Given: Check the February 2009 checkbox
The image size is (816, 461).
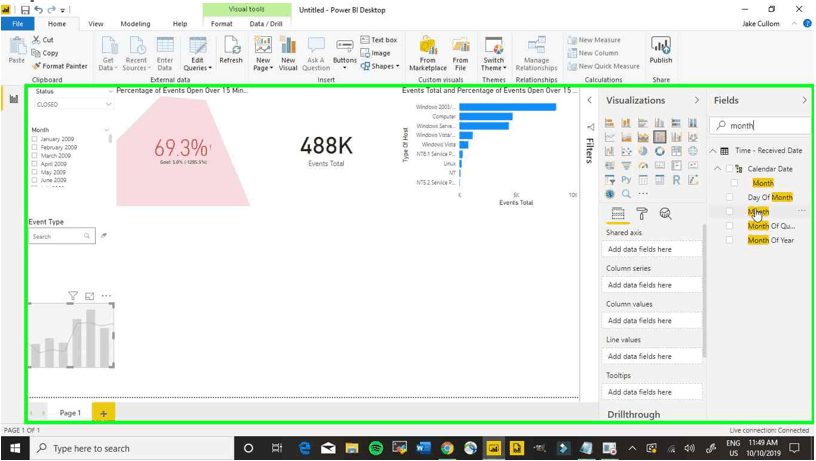Looking at the screenshot, I should 34,147.
